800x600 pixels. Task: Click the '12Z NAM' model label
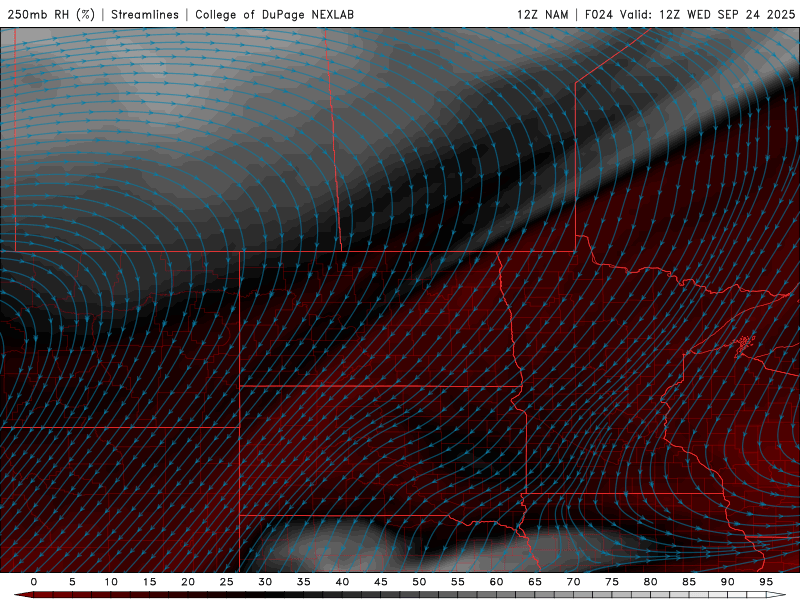coord(542,14)
